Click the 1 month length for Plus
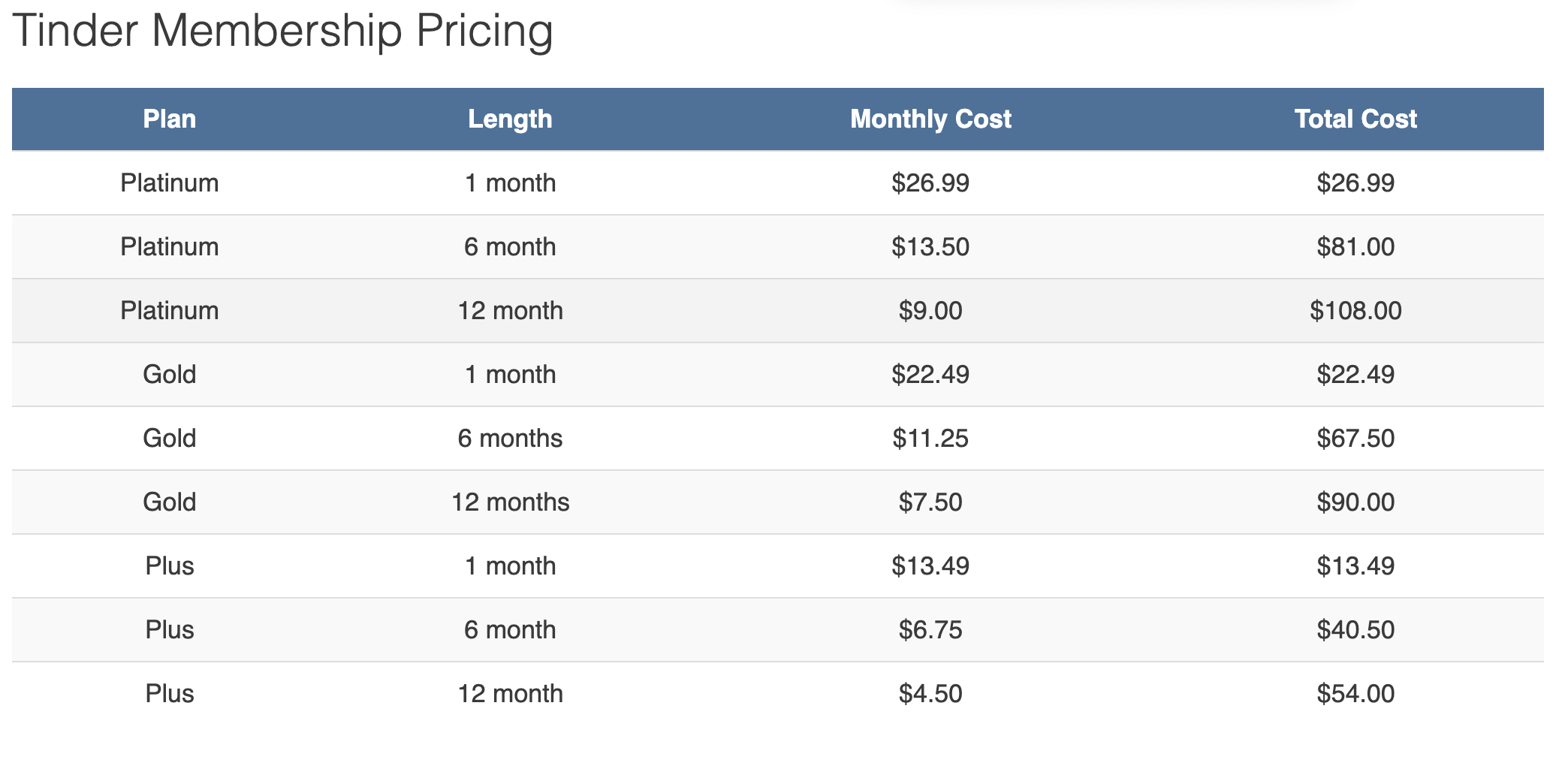 [510, 566]
